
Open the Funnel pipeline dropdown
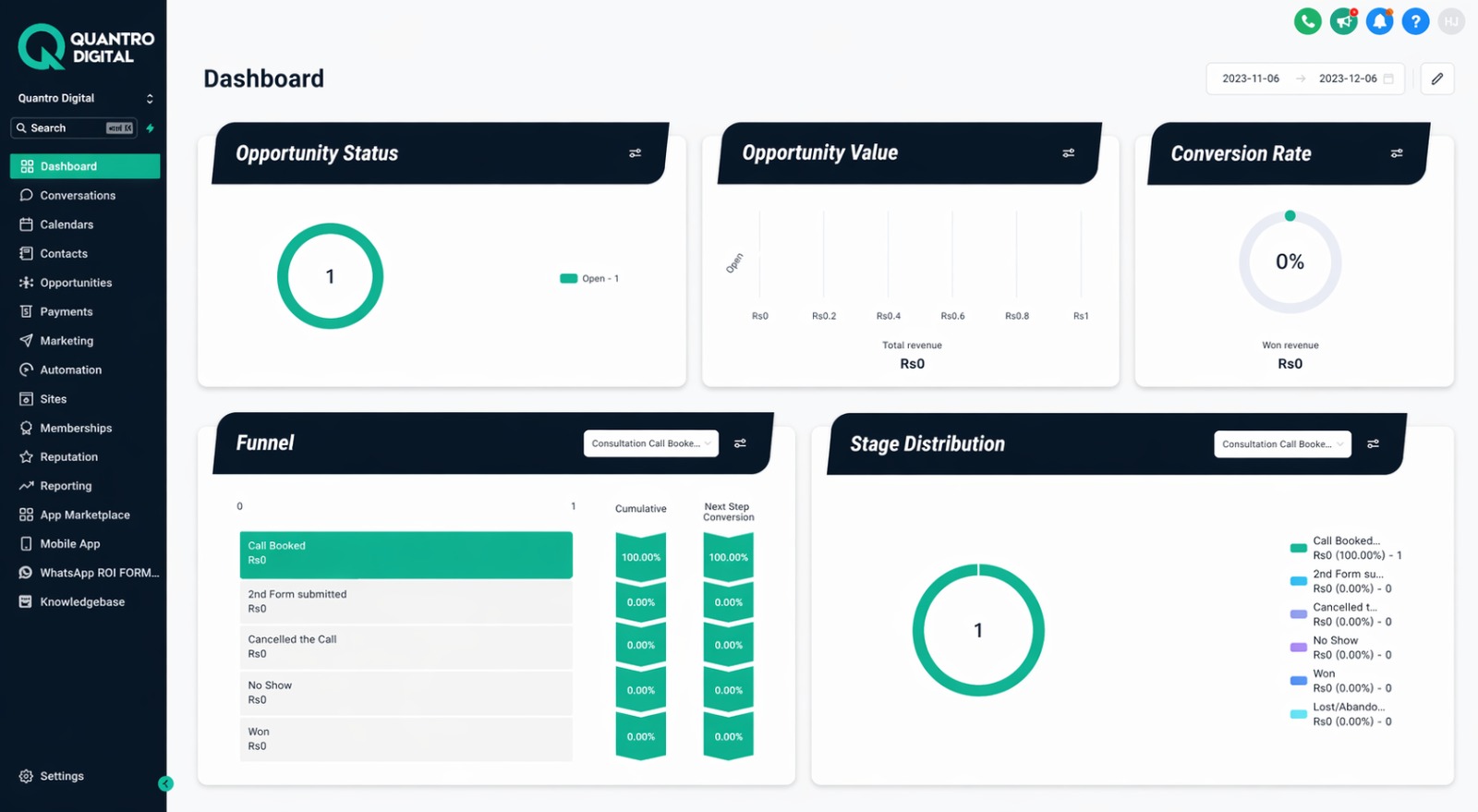point(651,443)
